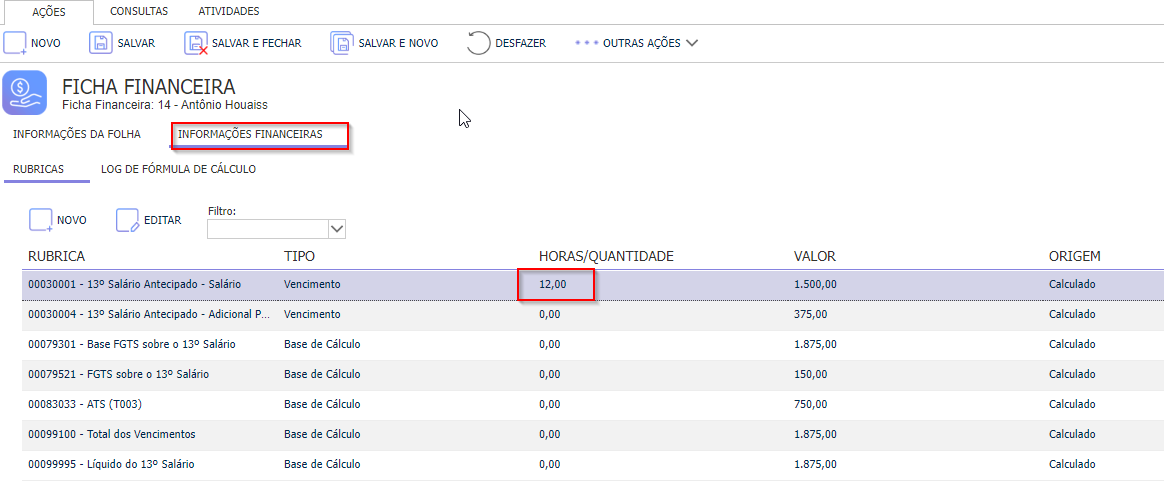This screenshot has width=1164, height=482.
Task: Select the FGTS sobre o 13º Salário row
Action: (x=592, y=374)
